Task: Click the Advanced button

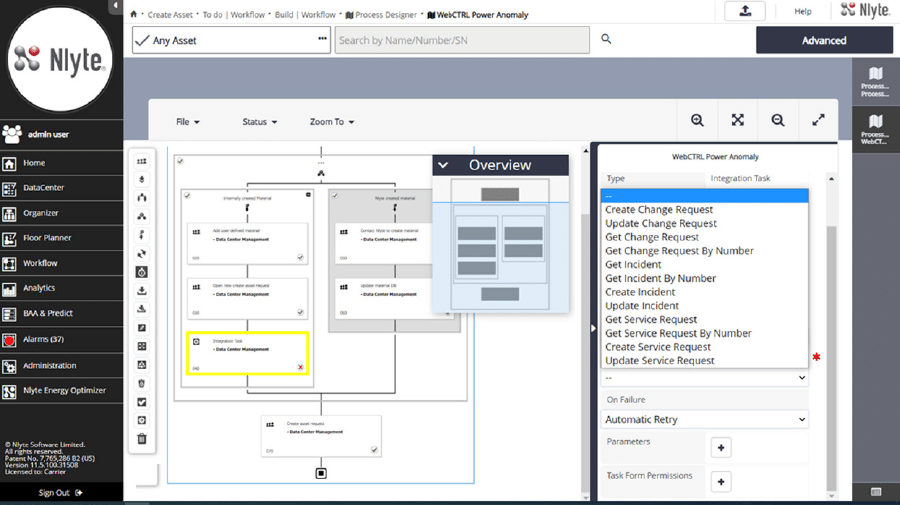Action: click(x=823, y=40)
